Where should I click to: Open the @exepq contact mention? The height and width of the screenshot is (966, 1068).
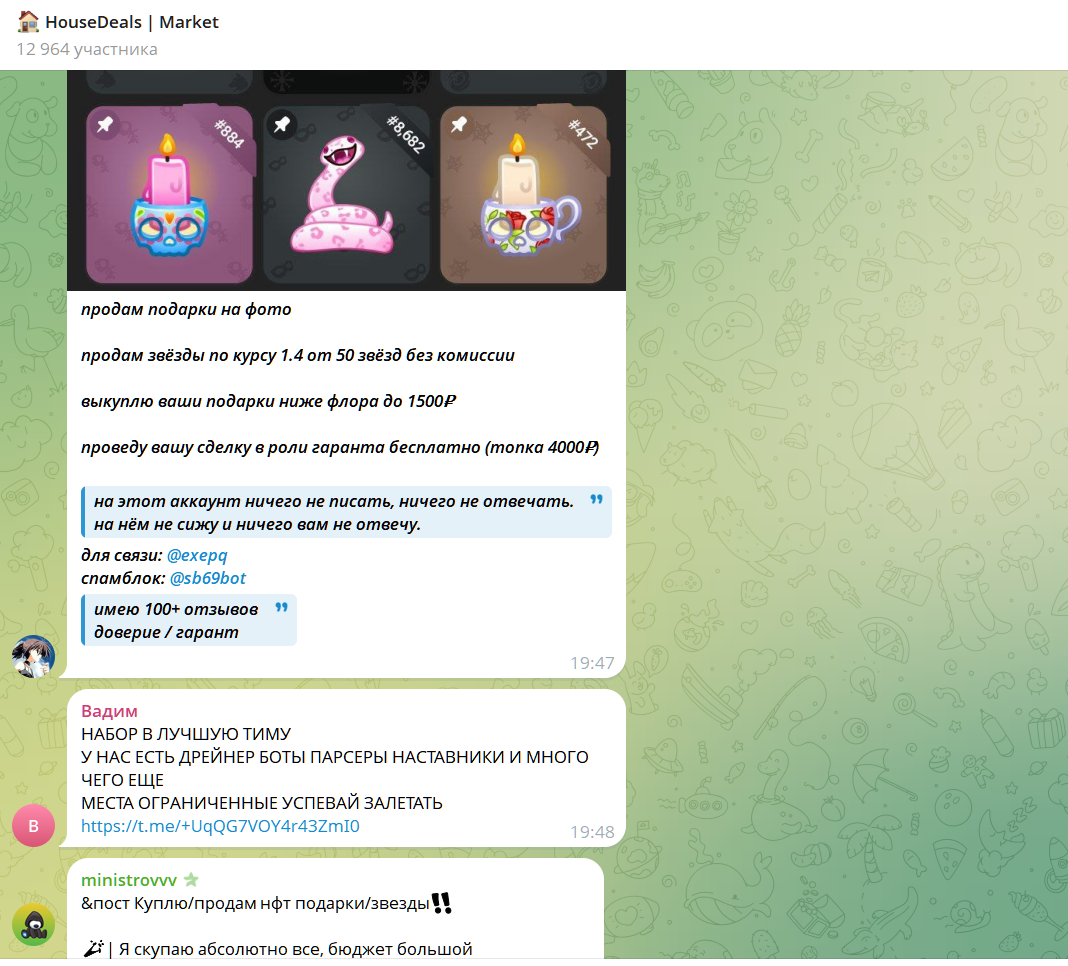[x=197, y=555]
